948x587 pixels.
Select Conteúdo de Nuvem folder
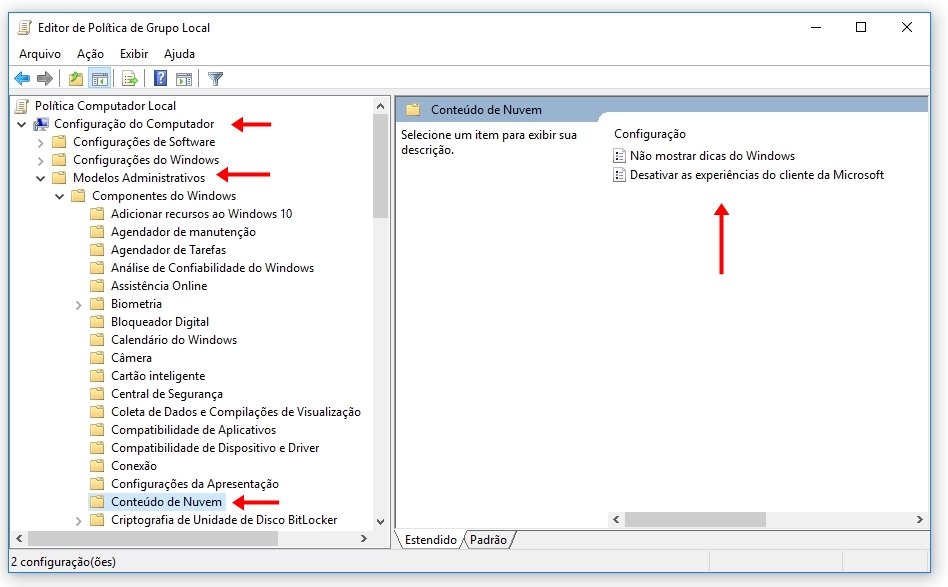coord(166,502)
